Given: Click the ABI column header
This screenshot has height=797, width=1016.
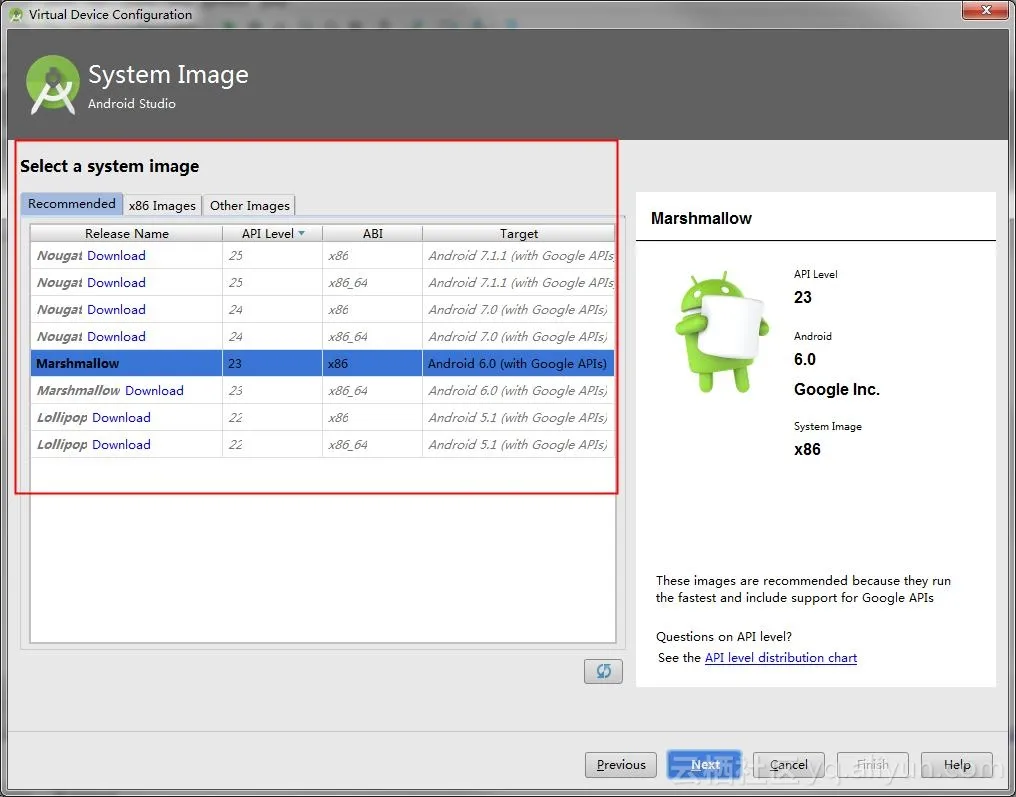Looking at the screenshot, I should pyautogui.click(x=373, y=233).
